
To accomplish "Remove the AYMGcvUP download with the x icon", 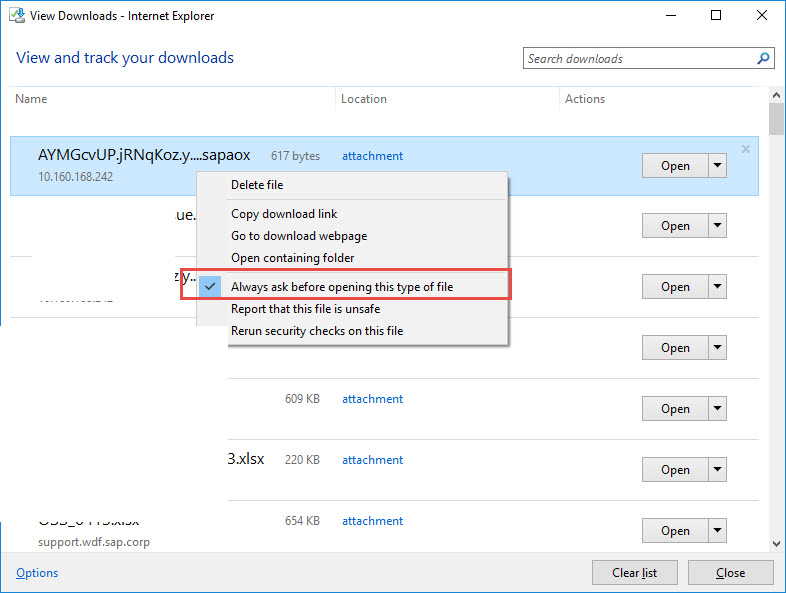I will (x=746, y=149).
